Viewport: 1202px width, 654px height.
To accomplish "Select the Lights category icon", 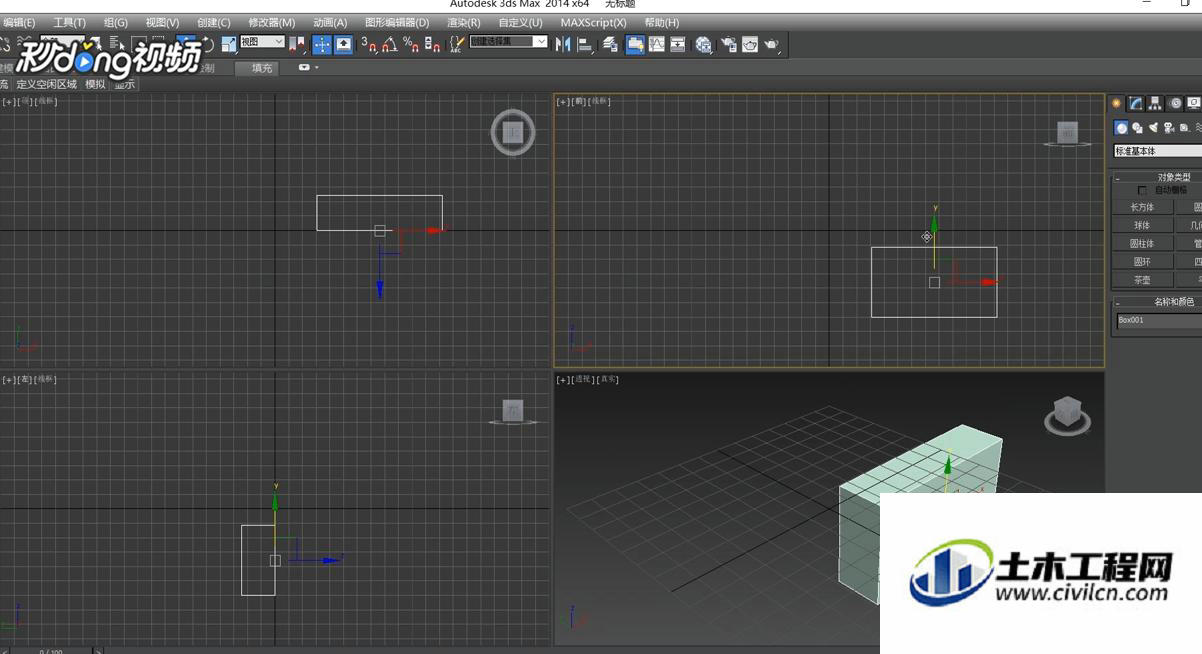I will [1153, 128].
